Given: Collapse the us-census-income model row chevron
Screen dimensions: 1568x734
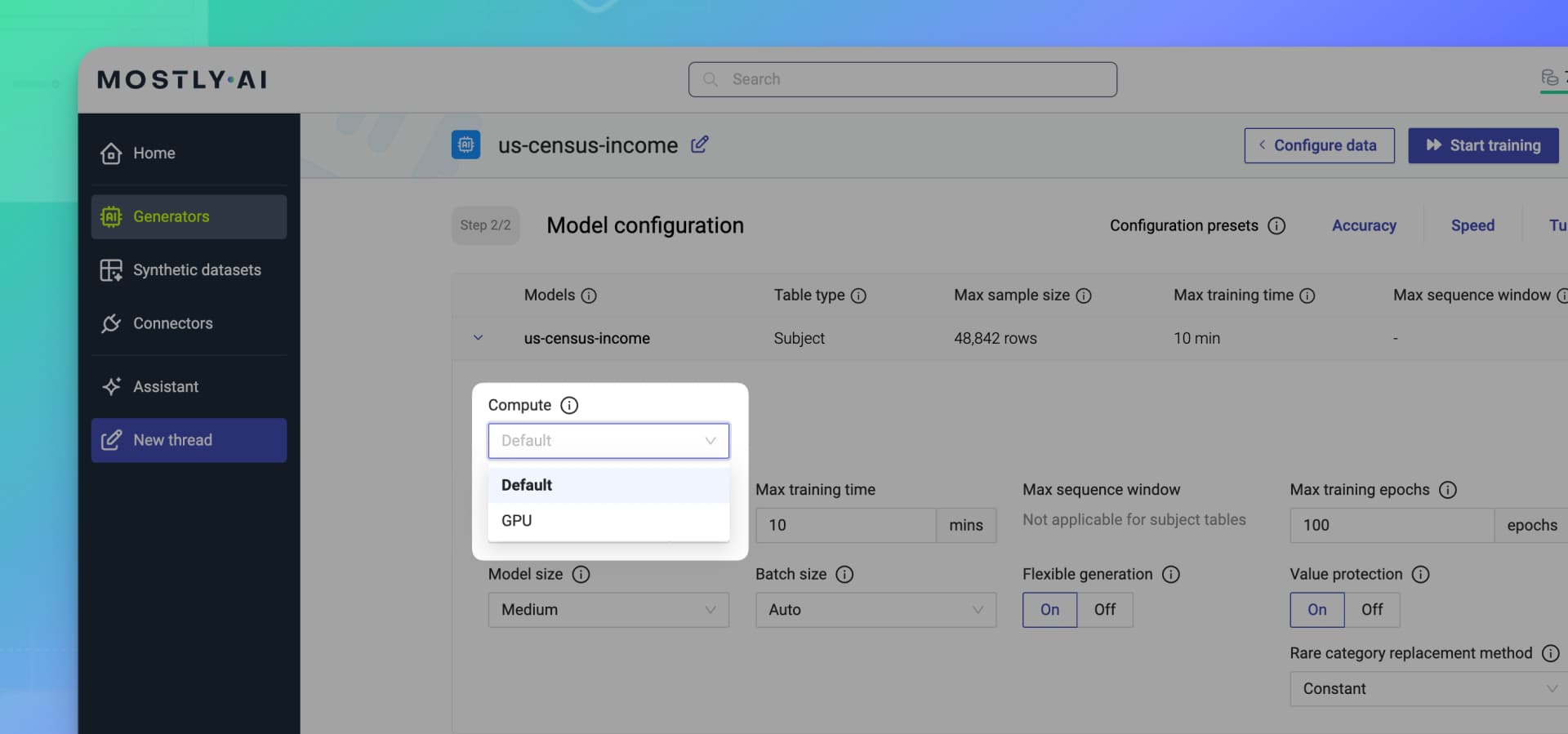Looking at the screenshot, I should (x=479, y=338).
